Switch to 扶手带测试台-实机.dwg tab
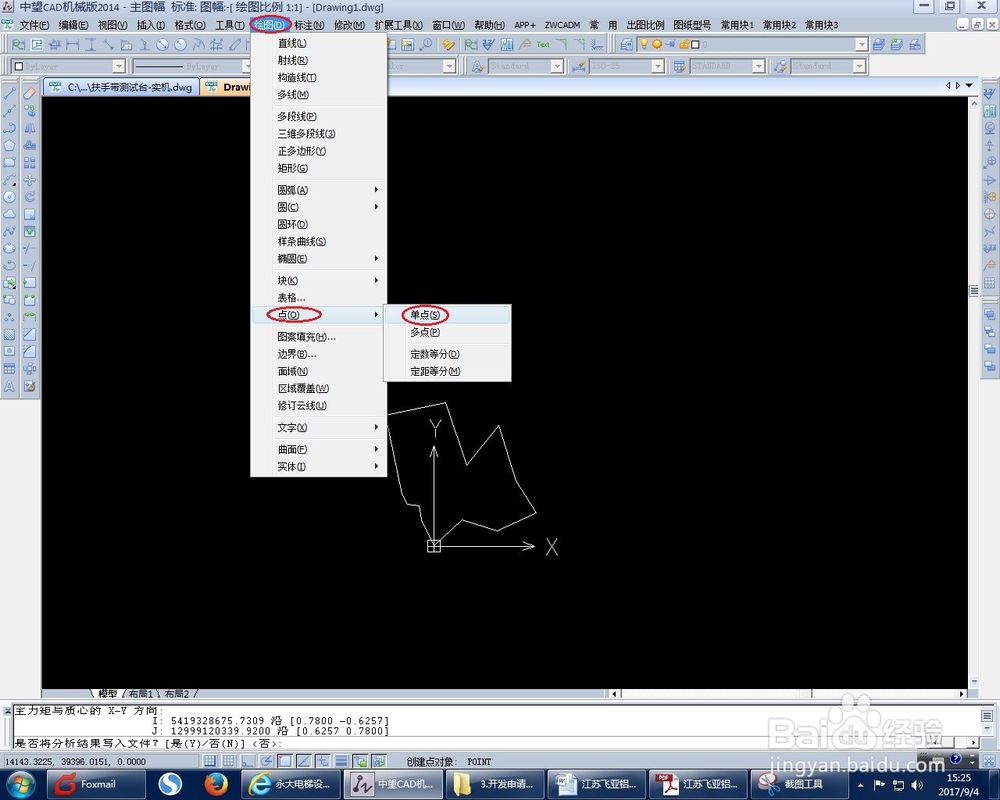 coord(122,87)
